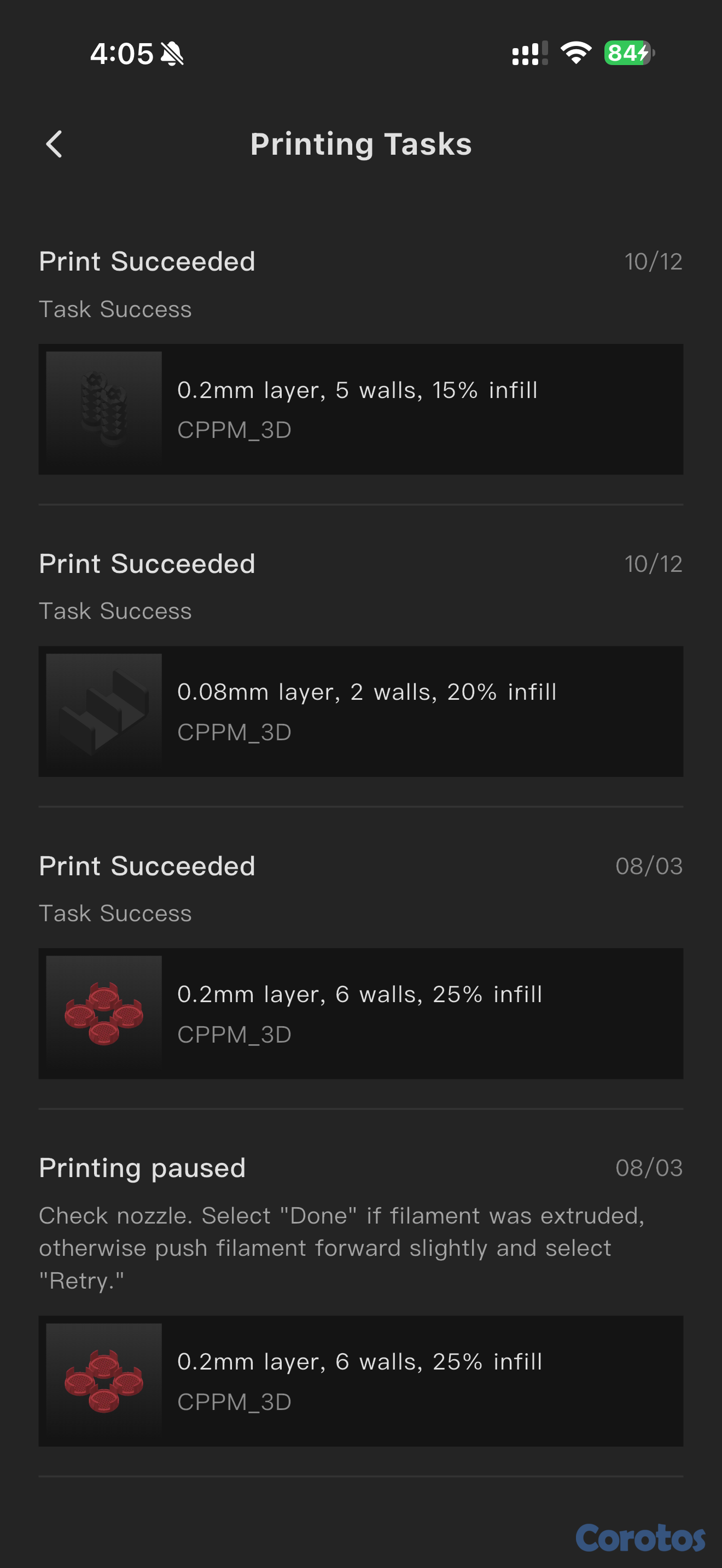Tap the 4:05 clock in status bar

pos(122,54)
